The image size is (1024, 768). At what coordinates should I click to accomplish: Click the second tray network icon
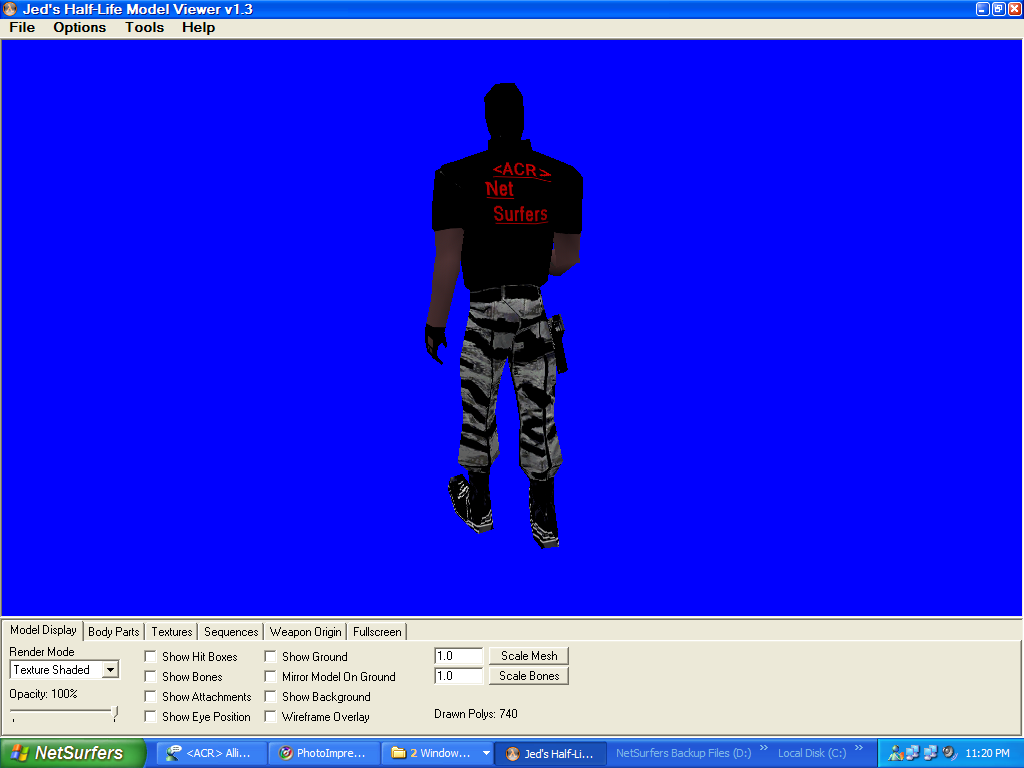tap(912, 753)
